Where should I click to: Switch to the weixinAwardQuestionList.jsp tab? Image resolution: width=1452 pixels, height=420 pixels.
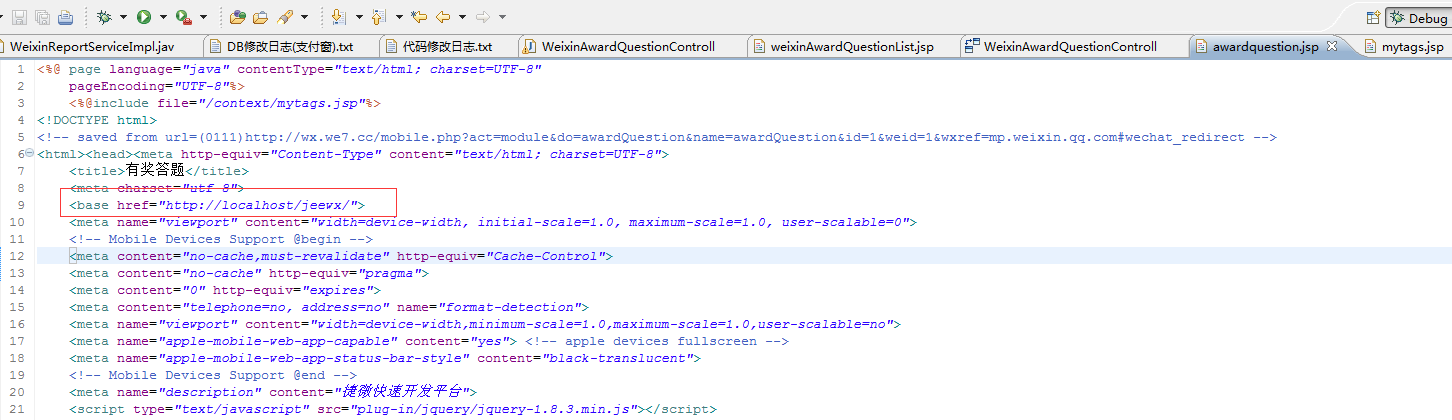[852, 46]
